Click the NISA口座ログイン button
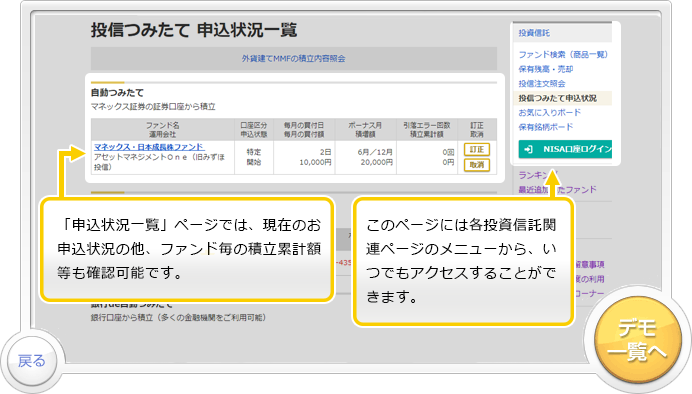Image resolution: width=692 pixels, height=394 pixels. point(565,149)
